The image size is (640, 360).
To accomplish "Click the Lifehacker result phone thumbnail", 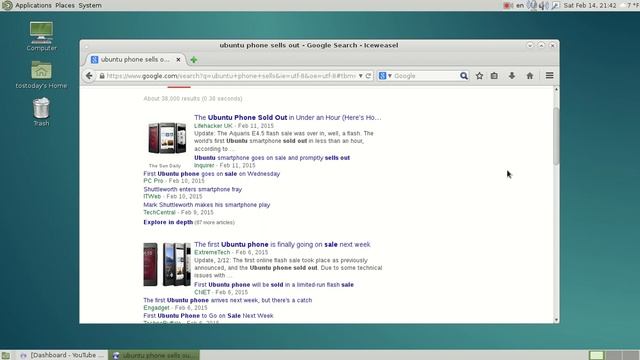I will (x=167, y=138).
